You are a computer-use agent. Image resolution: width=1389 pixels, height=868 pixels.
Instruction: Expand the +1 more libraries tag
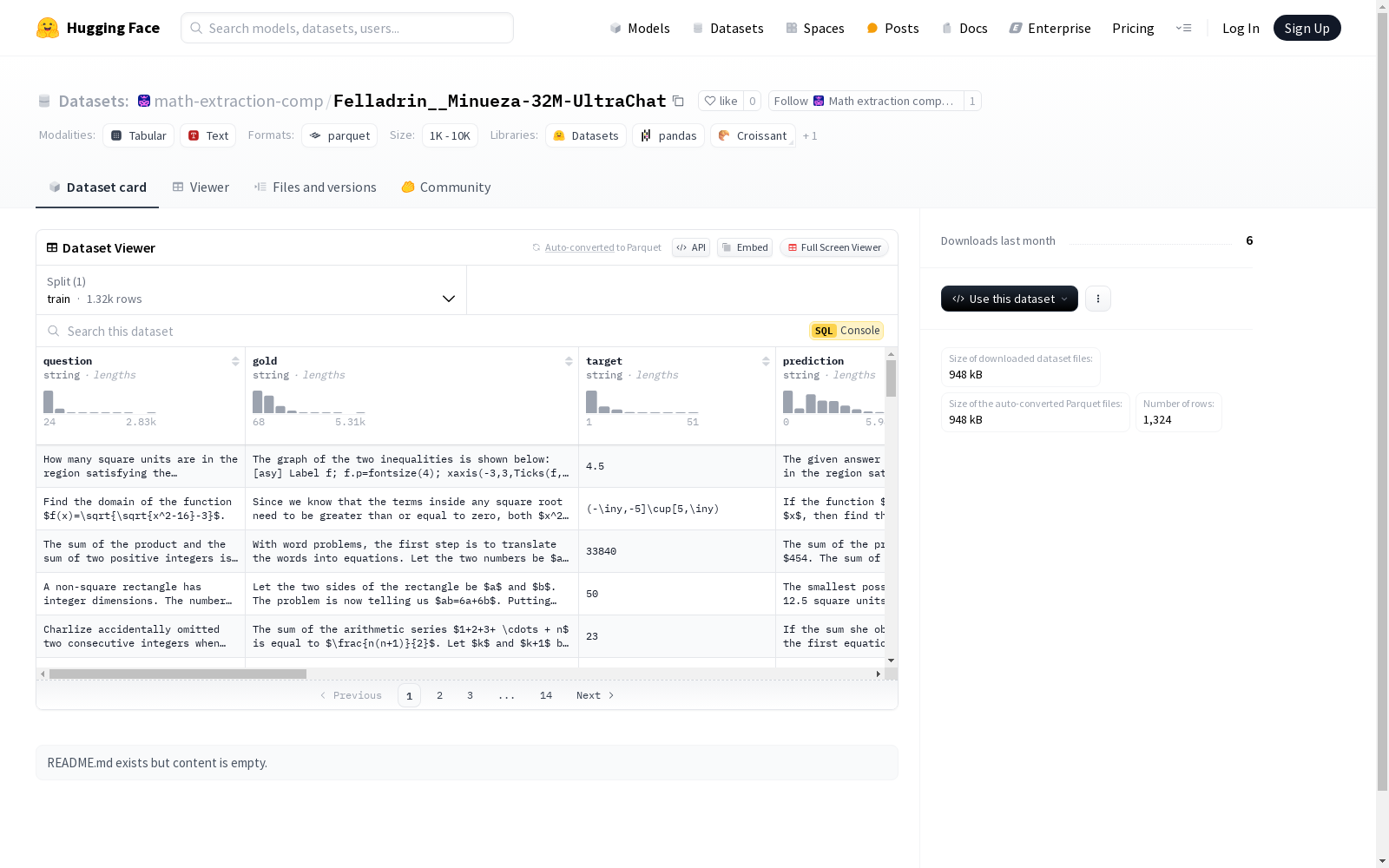tap(810, 136)
